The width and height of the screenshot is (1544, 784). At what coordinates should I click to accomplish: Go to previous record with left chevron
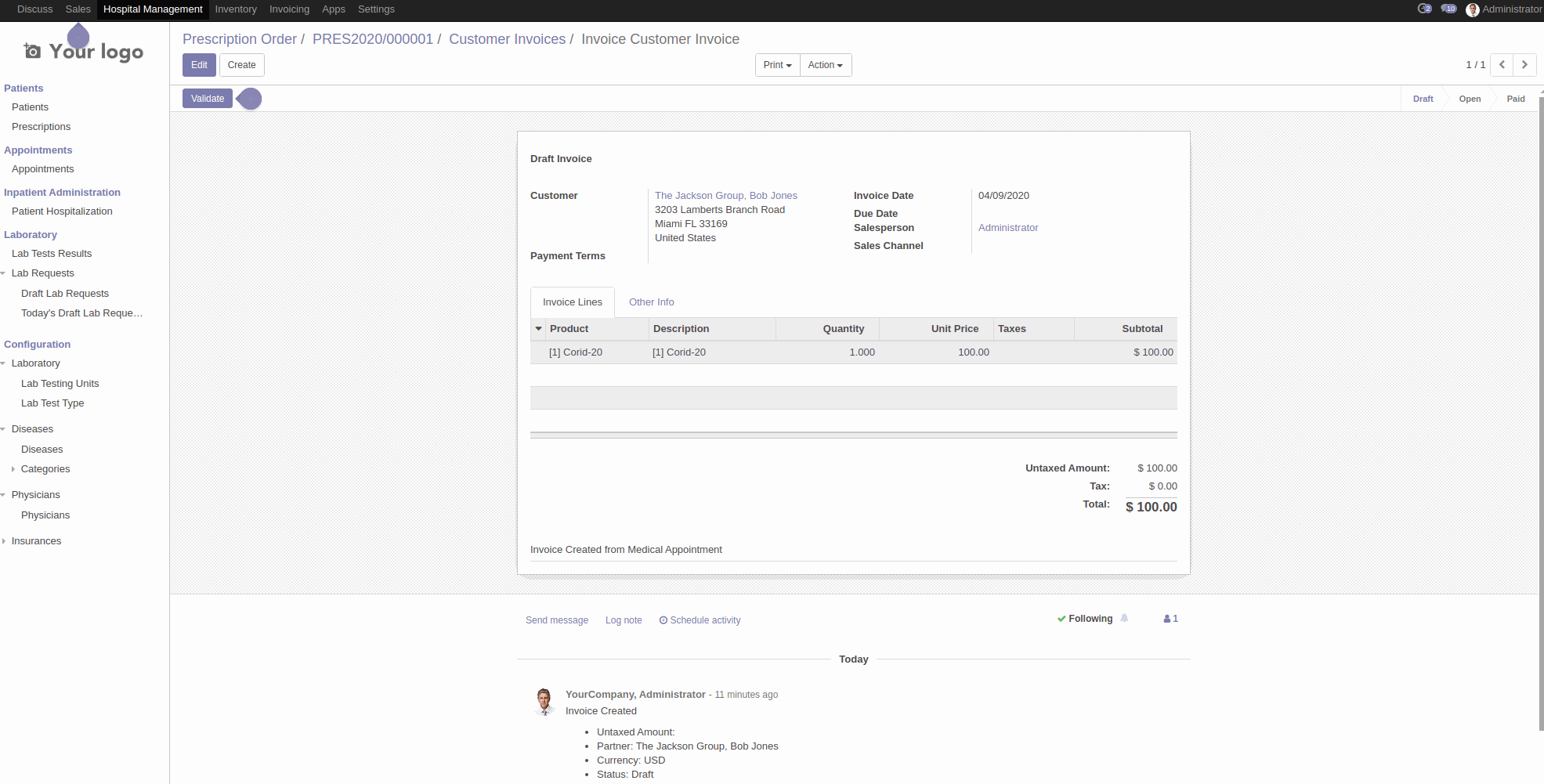tap(1502, 65)
